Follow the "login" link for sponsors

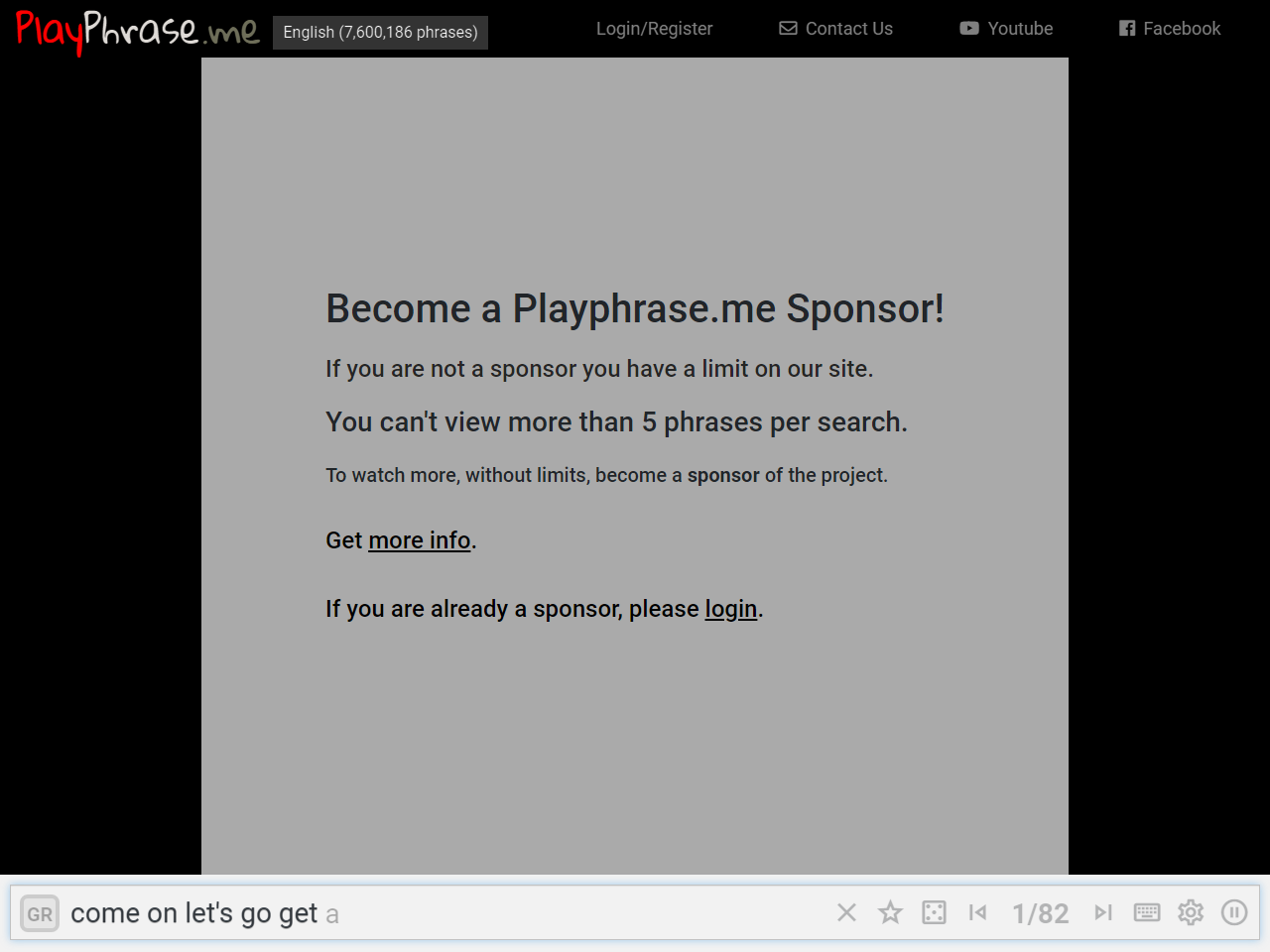point(731,609)
